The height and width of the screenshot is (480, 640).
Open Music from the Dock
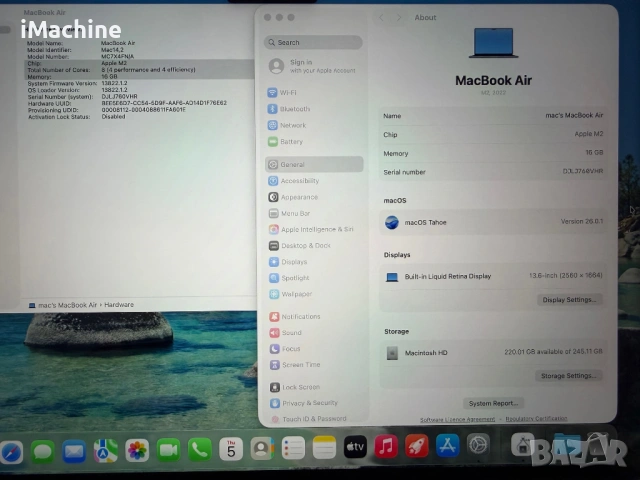(386, 446)
